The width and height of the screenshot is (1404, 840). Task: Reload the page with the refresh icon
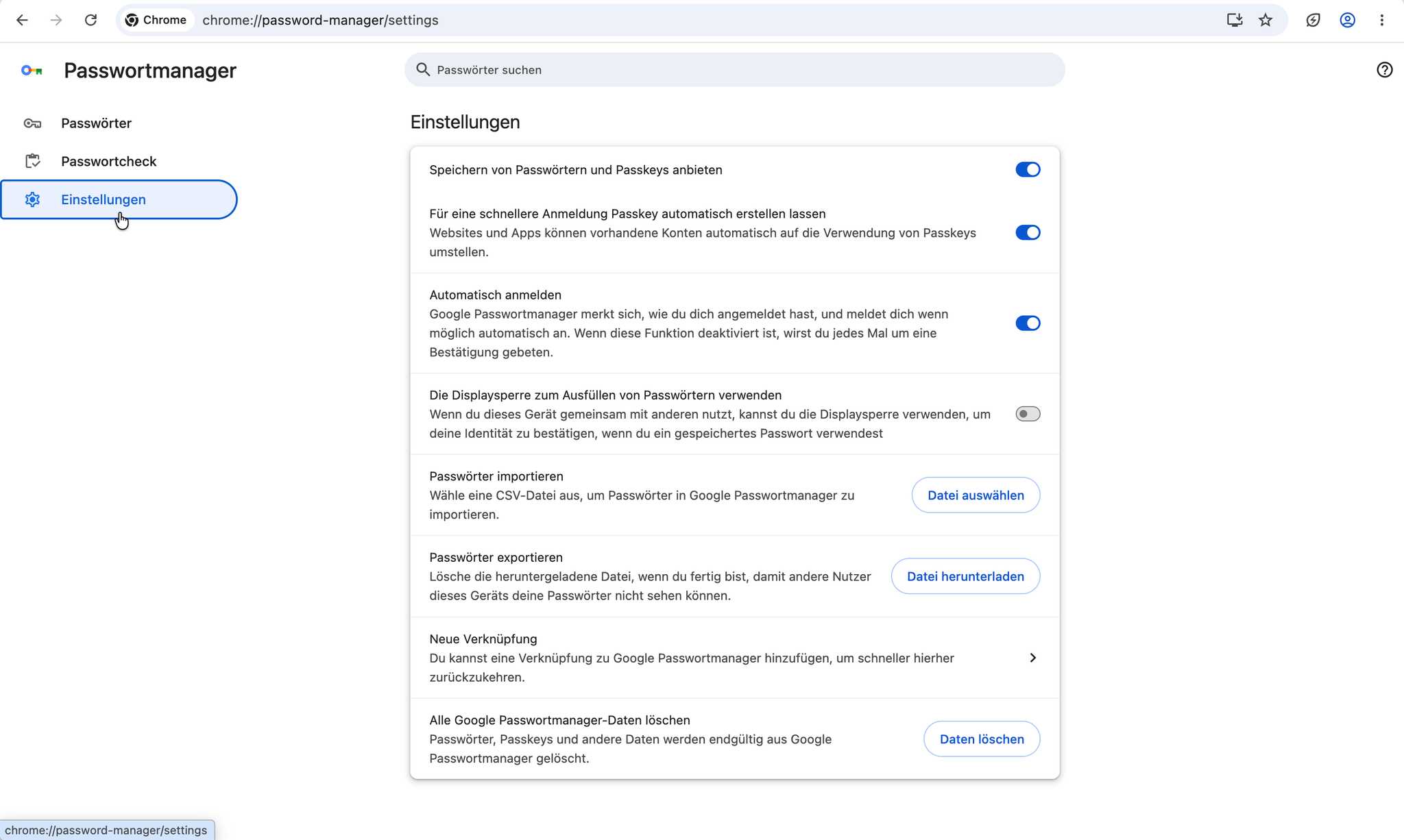[x=90, y=20]
